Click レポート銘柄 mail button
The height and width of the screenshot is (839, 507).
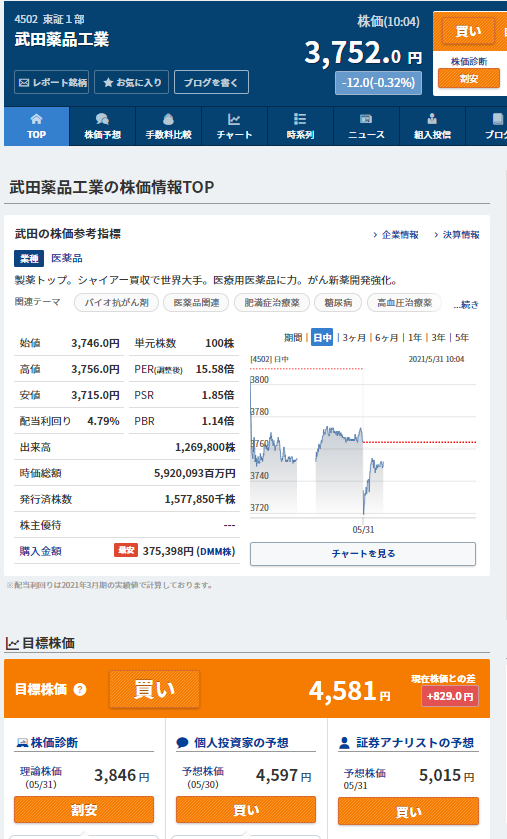[x=51, y=82]
